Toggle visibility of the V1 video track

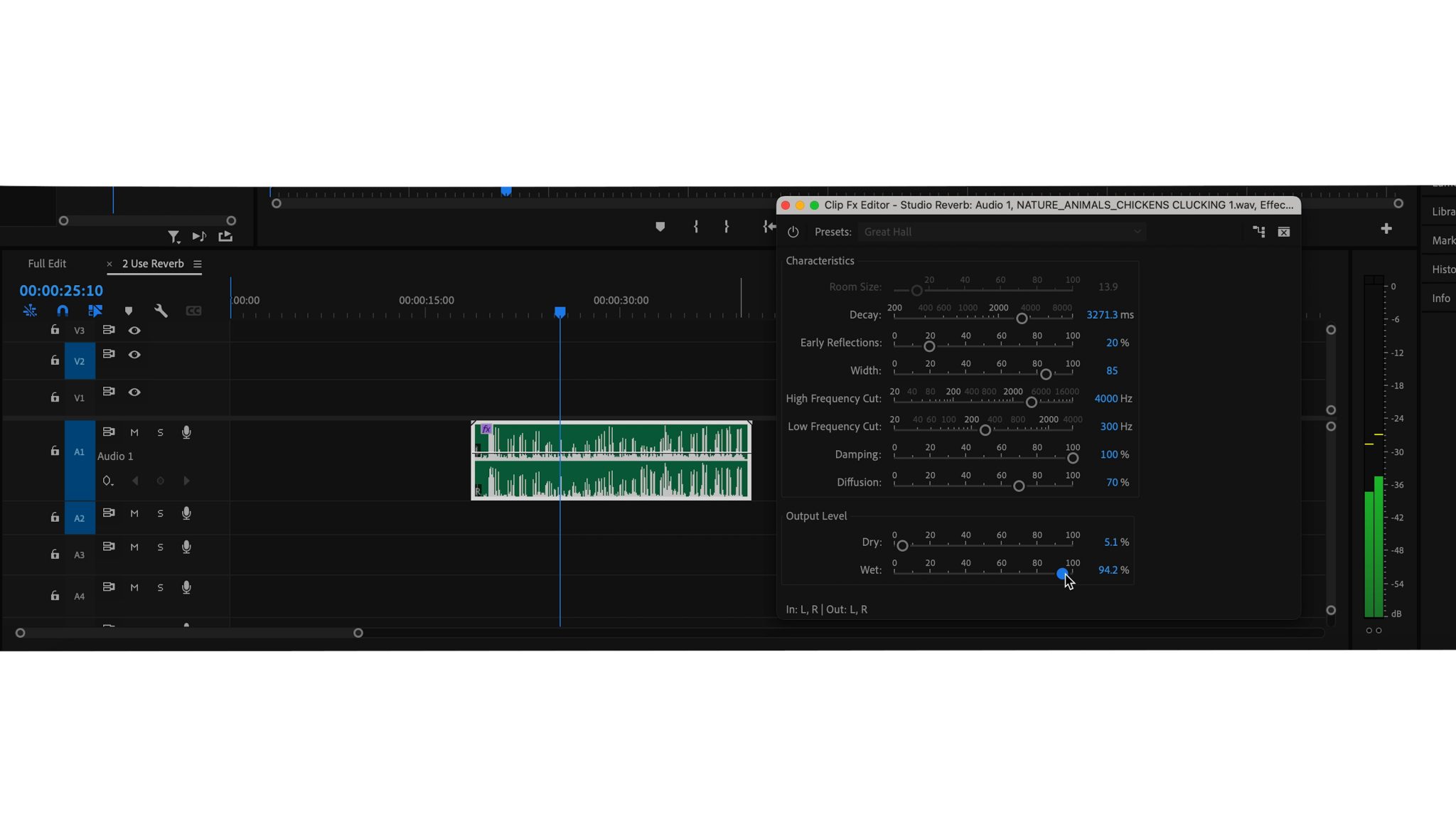pyautogui.click(x=135, y=392)
